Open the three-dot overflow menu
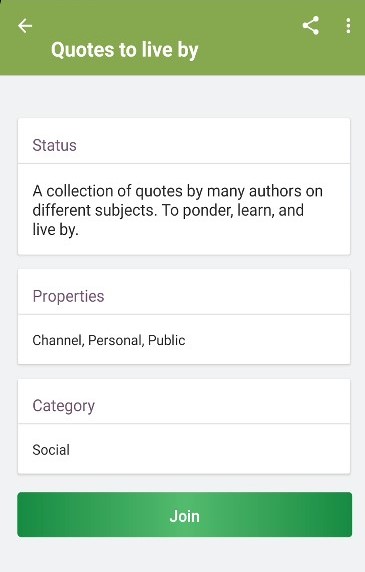The width and height of the screenshot is (365, 572). tap(348, 26)
